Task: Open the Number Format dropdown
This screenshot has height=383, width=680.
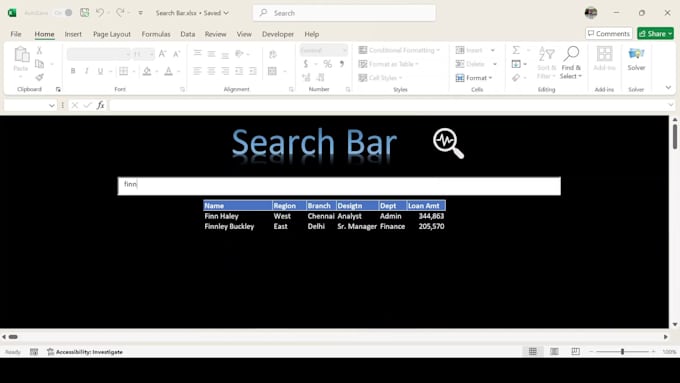Action: coord(344,50)
